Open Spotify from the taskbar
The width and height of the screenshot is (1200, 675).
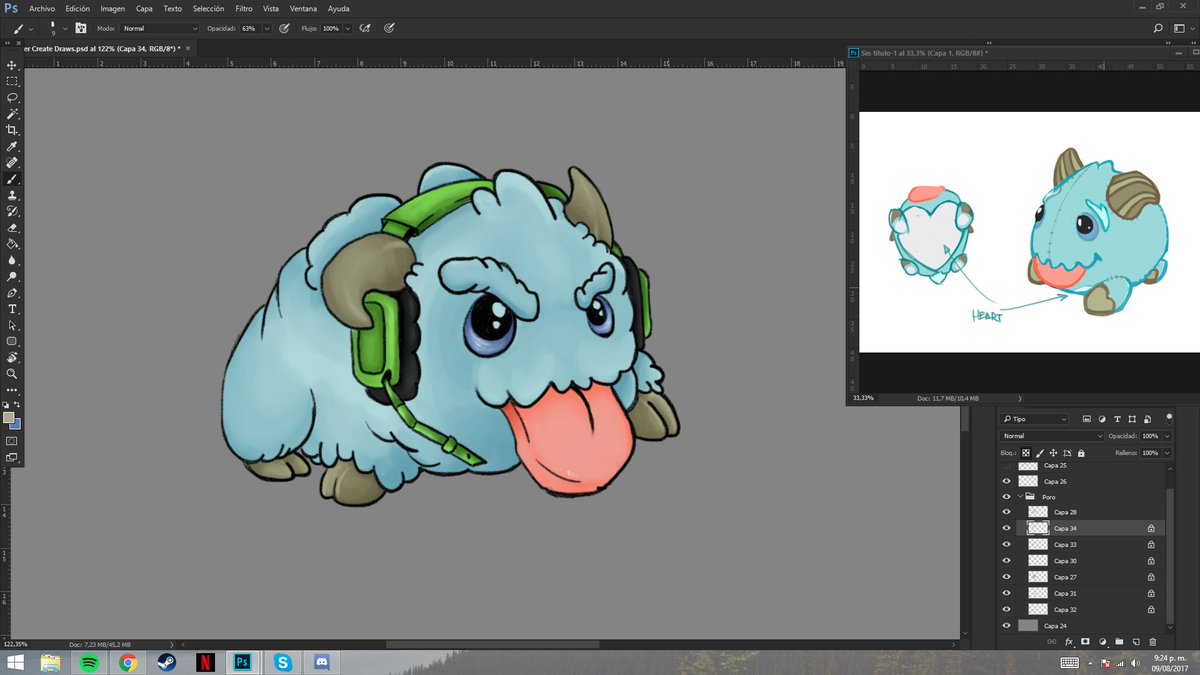point(90,661)
